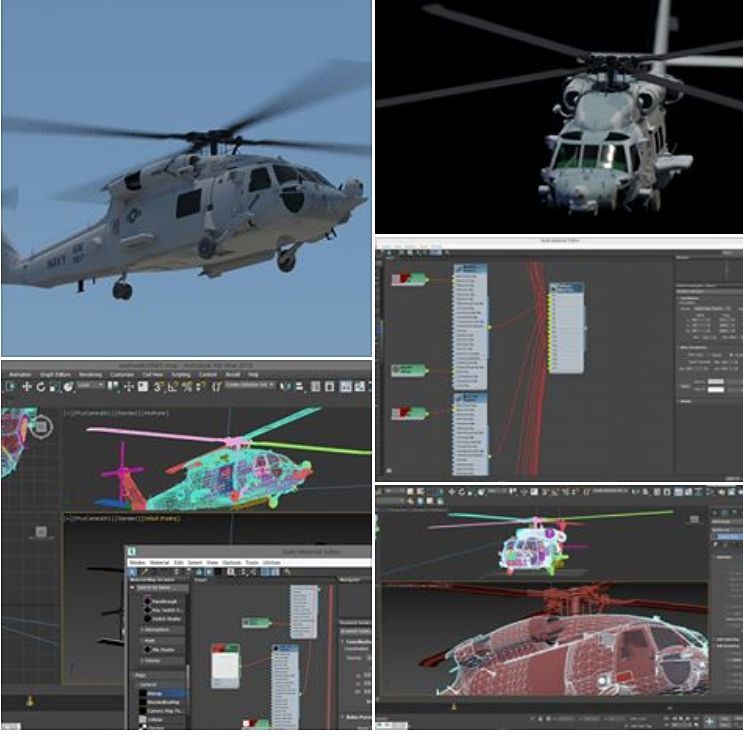The image size is (743, 743).
Task: Select the highlighted modifier stack entry in right window
Action: [x=728, y=536]
